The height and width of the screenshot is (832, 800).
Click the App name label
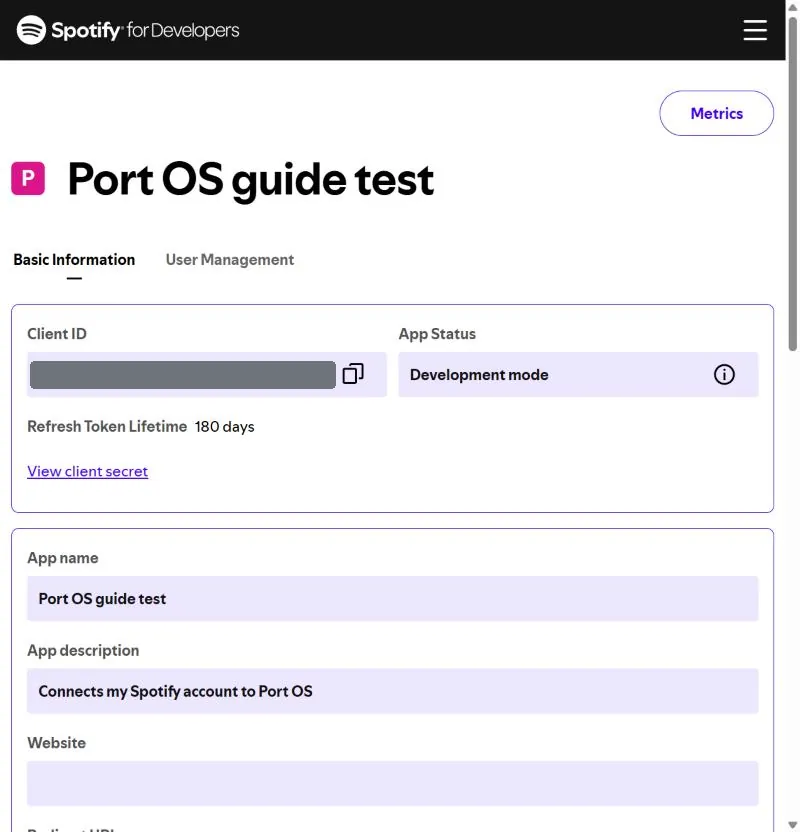[63, 558]
